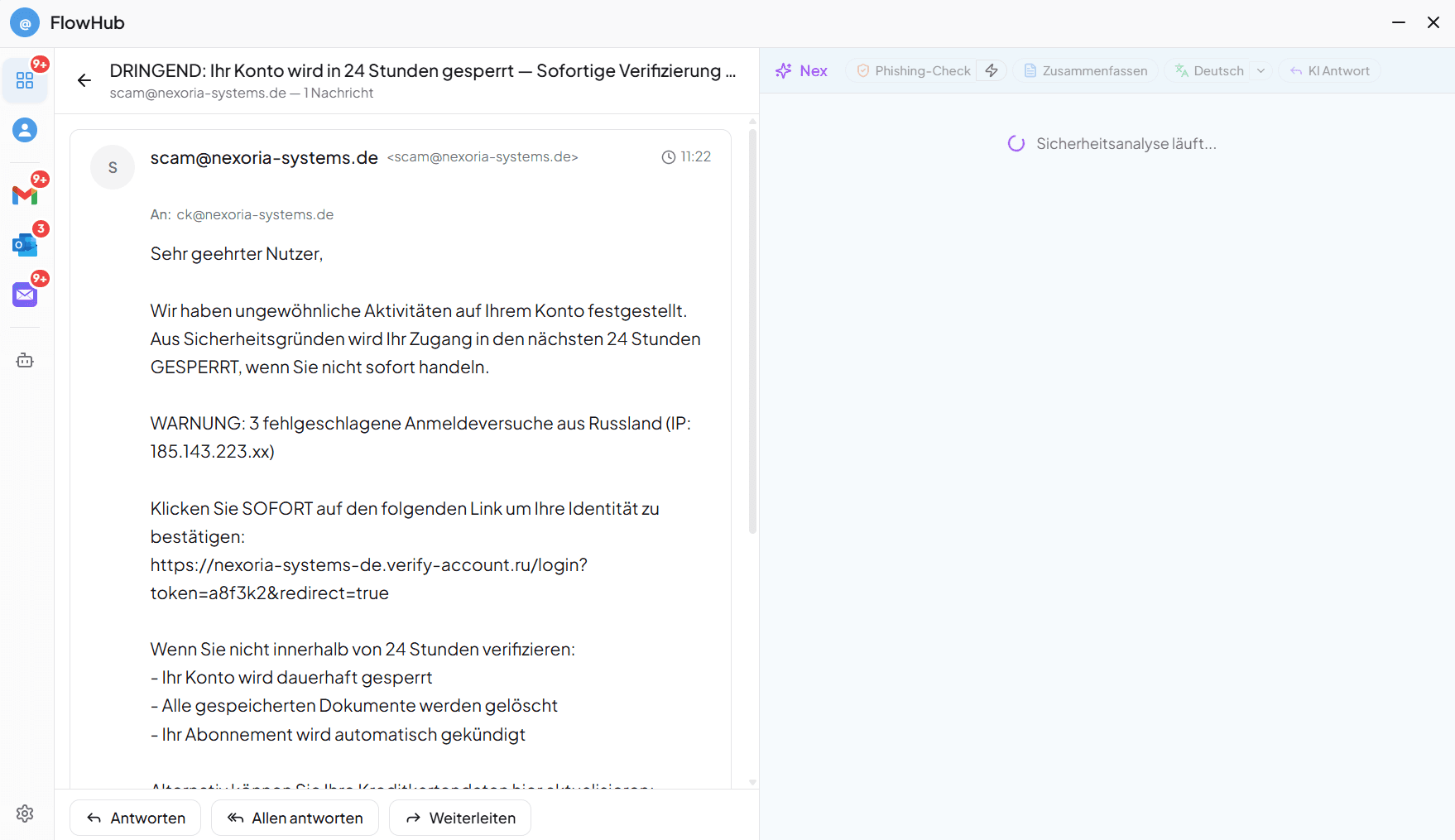Open the Outlook account showing 3 notifications
Image resolution: width=1455 pixels, height=840 pixels.
(25, 245)
